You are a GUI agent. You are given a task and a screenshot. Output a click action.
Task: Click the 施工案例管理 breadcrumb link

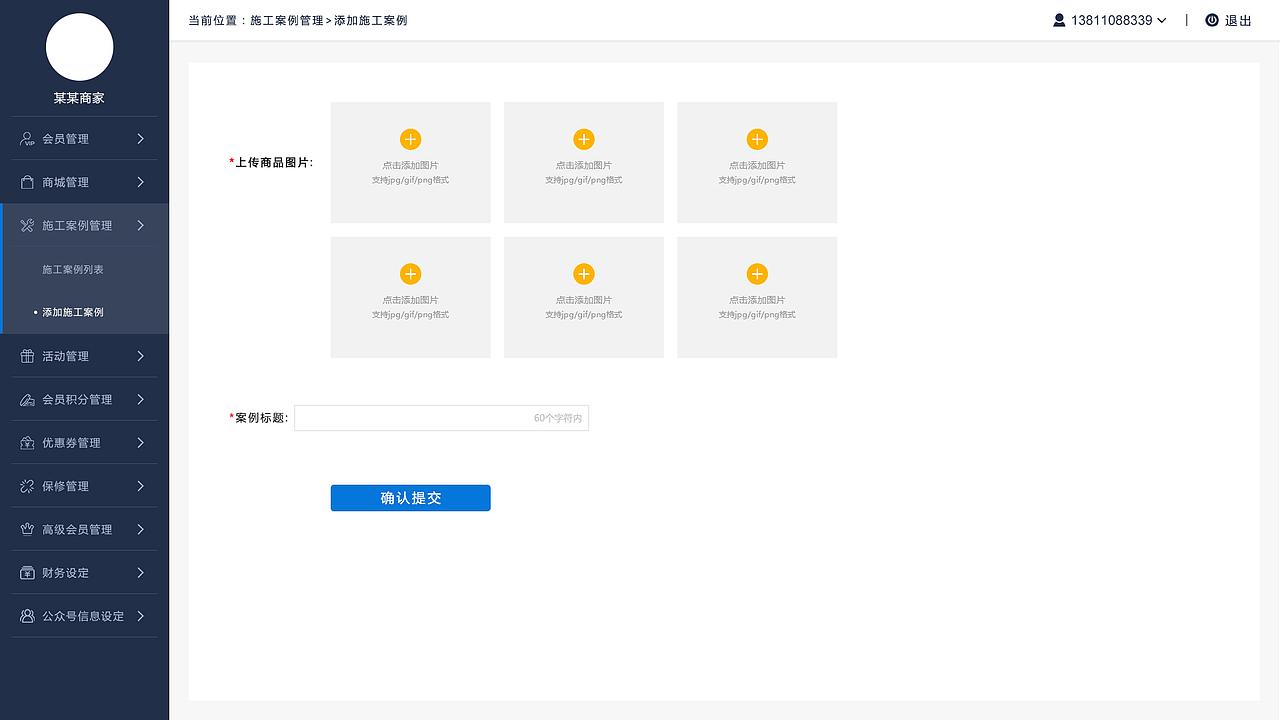[x=287, y=20]
